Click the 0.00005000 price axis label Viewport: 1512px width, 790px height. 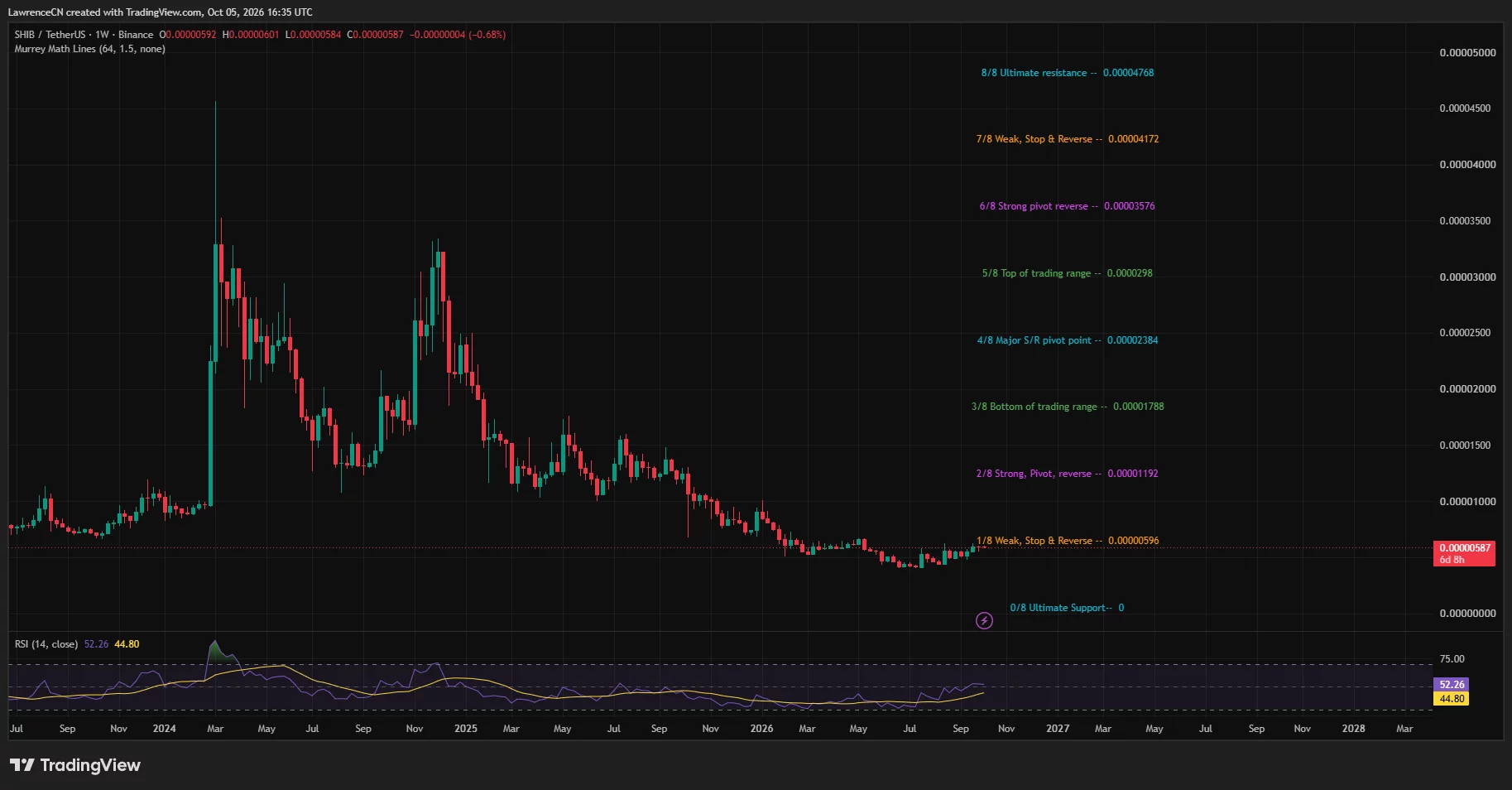[x=1467, y=53]
